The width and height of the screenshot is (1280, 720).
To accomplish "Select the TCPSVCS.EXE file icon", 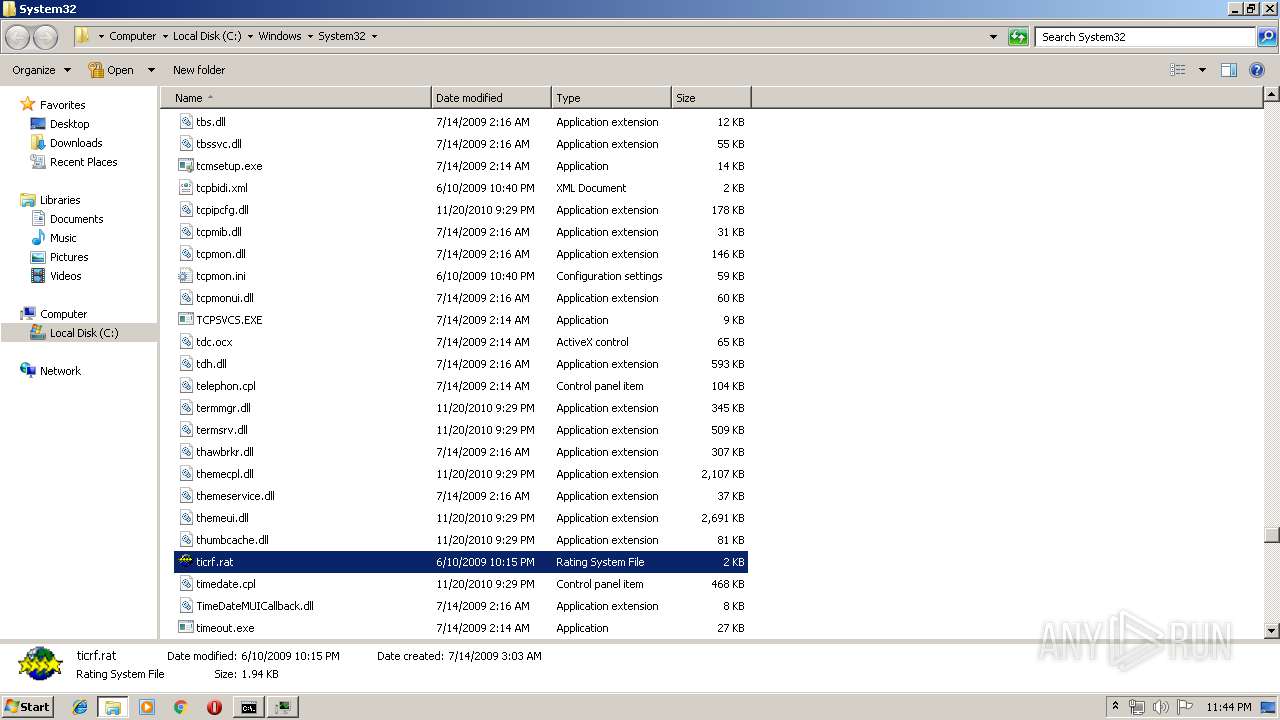I will tap(185, 320).
